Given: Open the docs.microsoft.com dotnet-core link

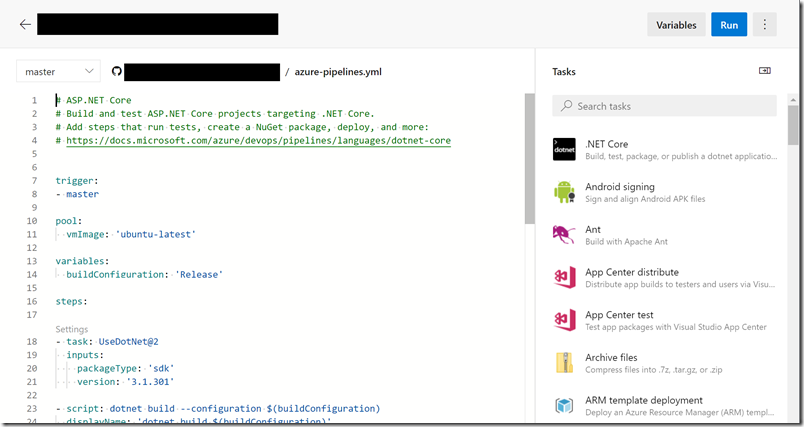Looking at the screenshot, I should 258,140.
